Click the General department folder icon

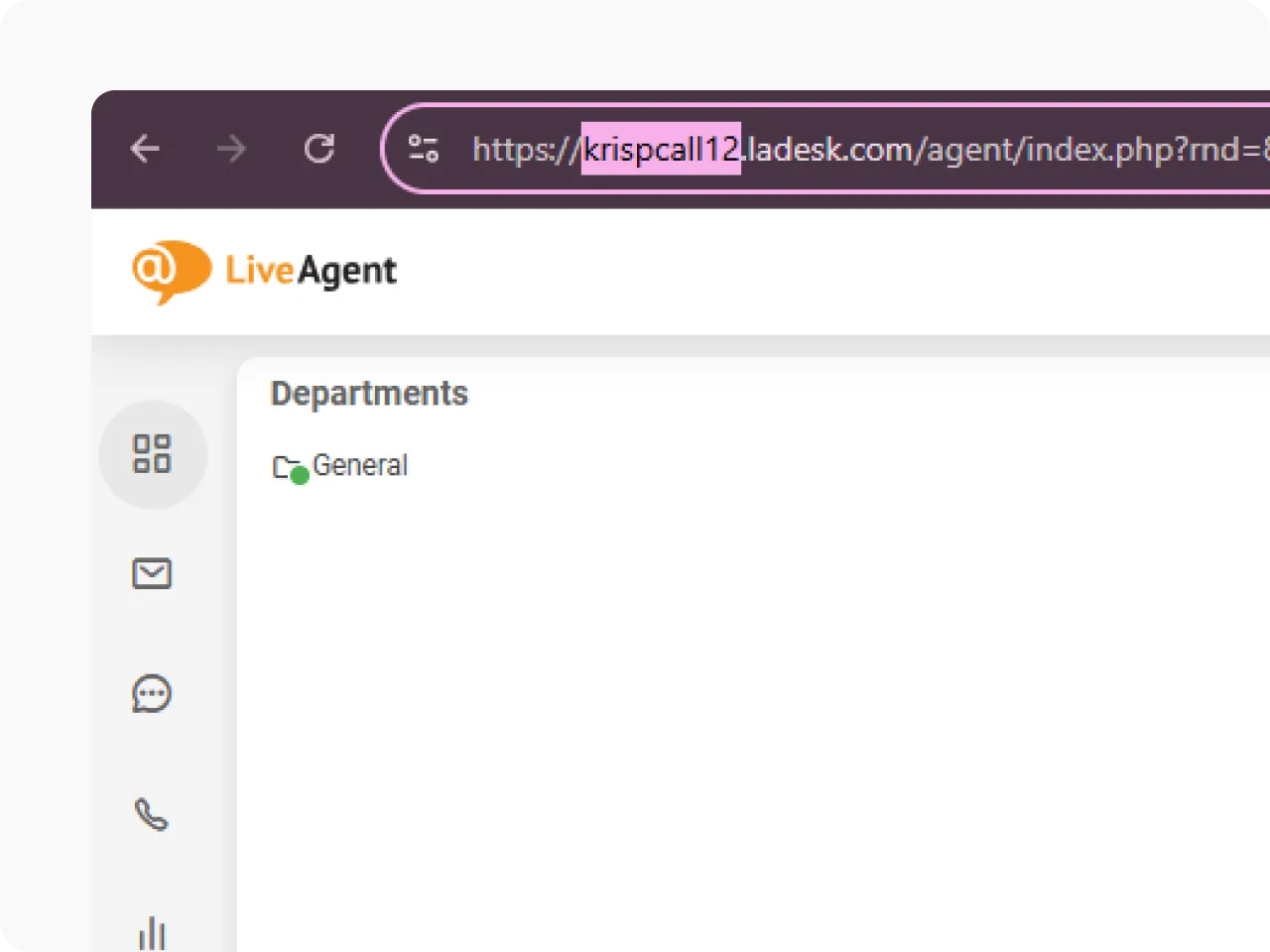point(289,467)
